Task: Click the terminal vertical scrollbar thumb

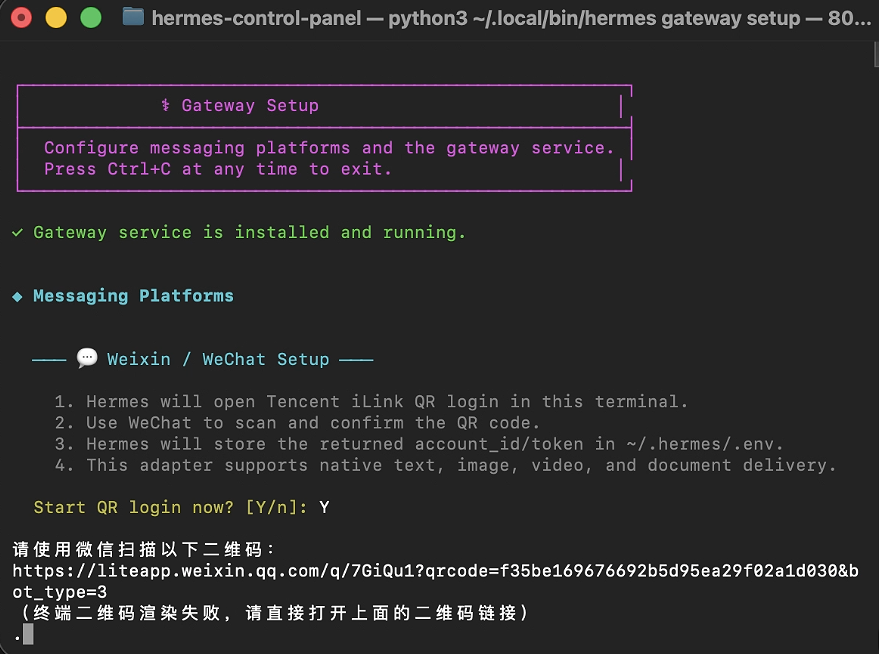Action: point(876,54)
